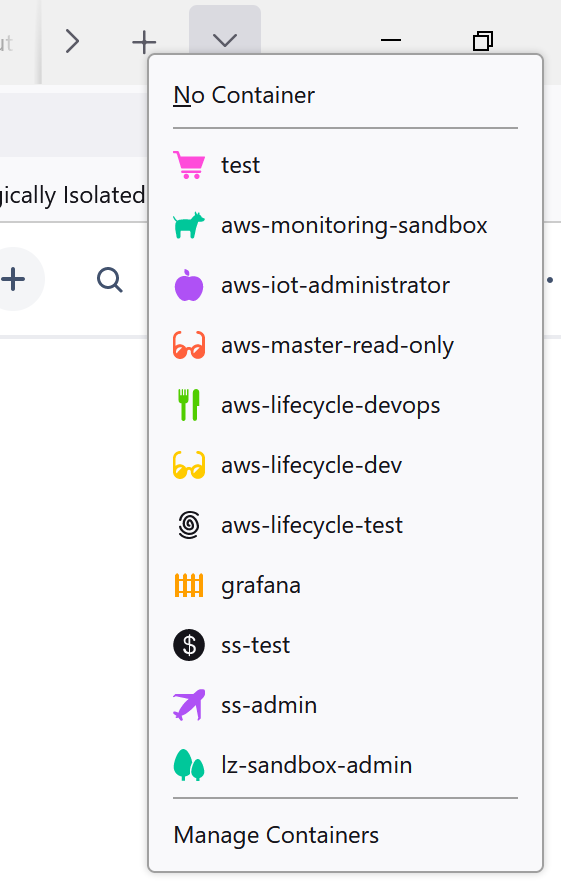Click the yellow glasses icon for aws-lifecycle-dev
The image size is (561, 895).
[x=189, y=465]
